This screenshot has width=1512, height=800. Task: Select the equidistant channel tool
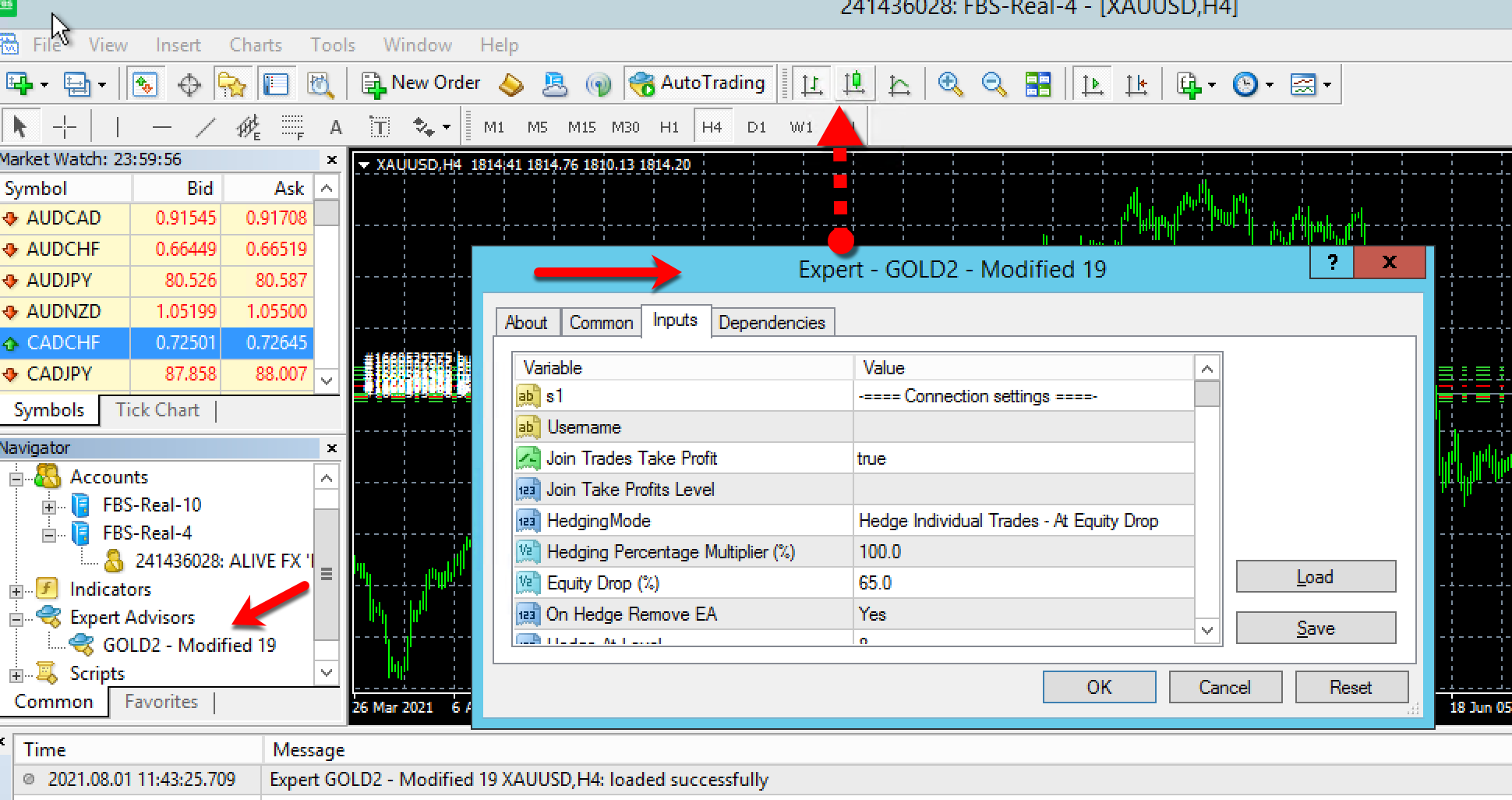pyautogui.click(x=249, y=126)
